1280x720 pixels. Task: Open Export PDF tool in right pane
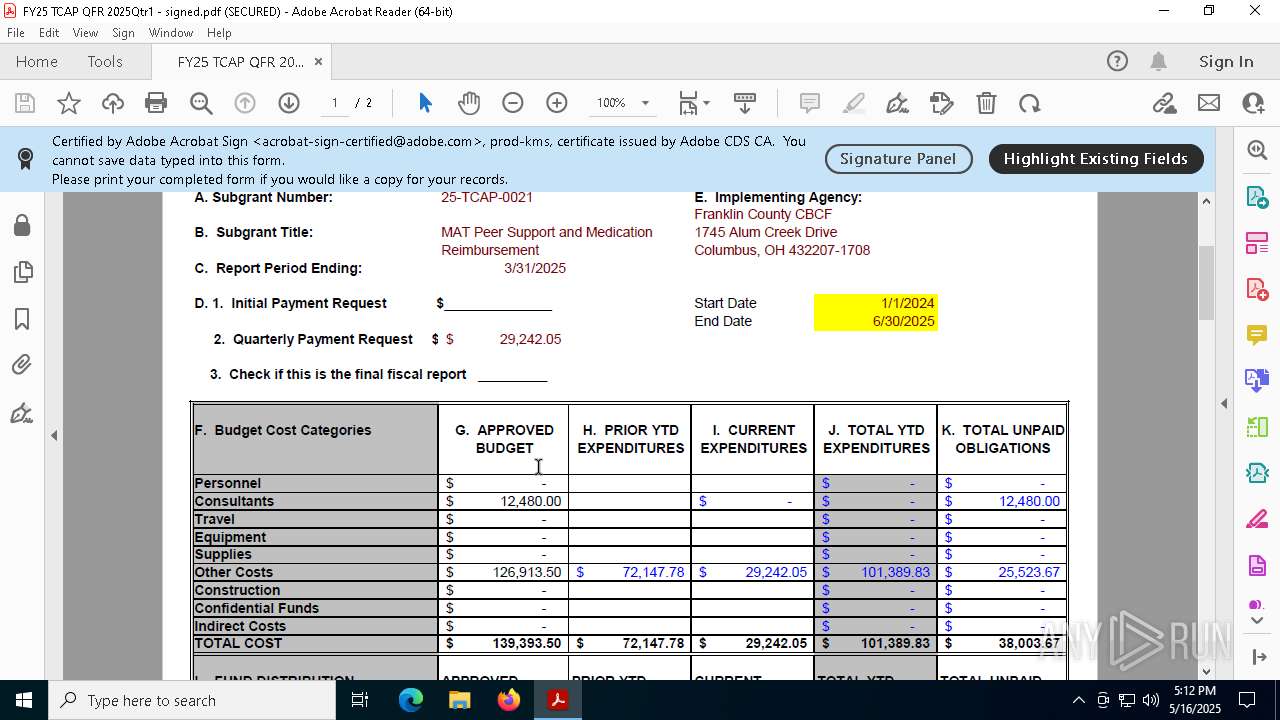pyautogui.click(x=1257, y=196)
